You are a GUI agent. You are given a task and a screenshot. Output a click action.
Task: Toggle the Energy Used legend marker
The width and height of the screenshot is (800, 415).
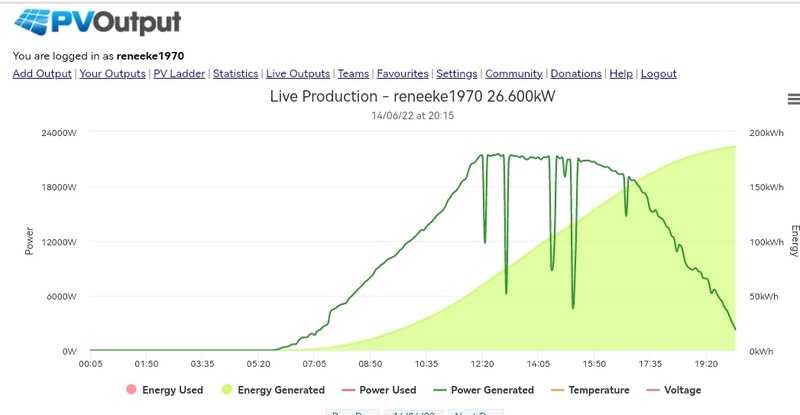131,390
